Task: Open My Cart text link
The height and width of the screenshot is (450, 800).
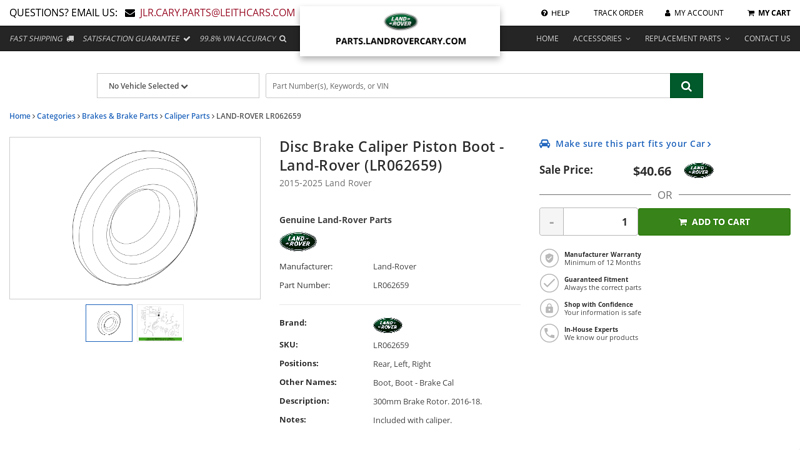Action: (774, 13)
